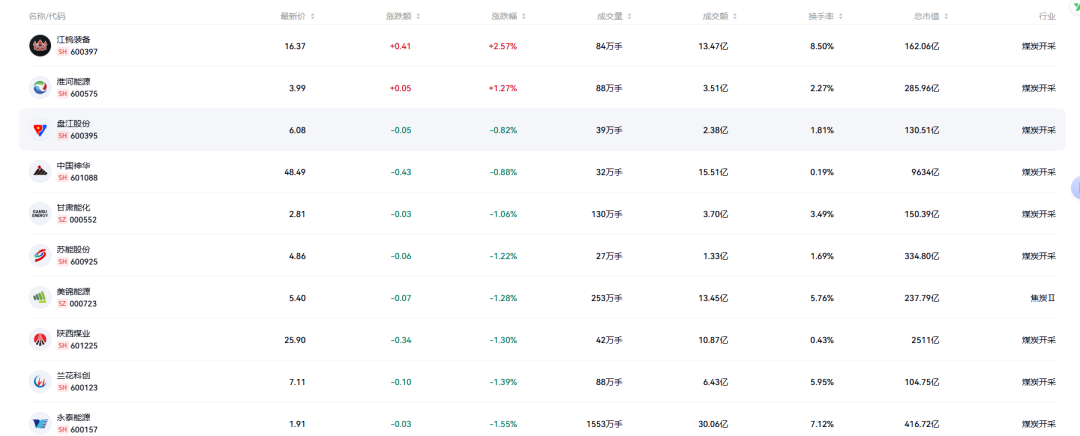Image resolution: width=1080 pixels, height=436 pixels.
Task: Click the 永泰能源 stock name
Action: tap(73, 417)
